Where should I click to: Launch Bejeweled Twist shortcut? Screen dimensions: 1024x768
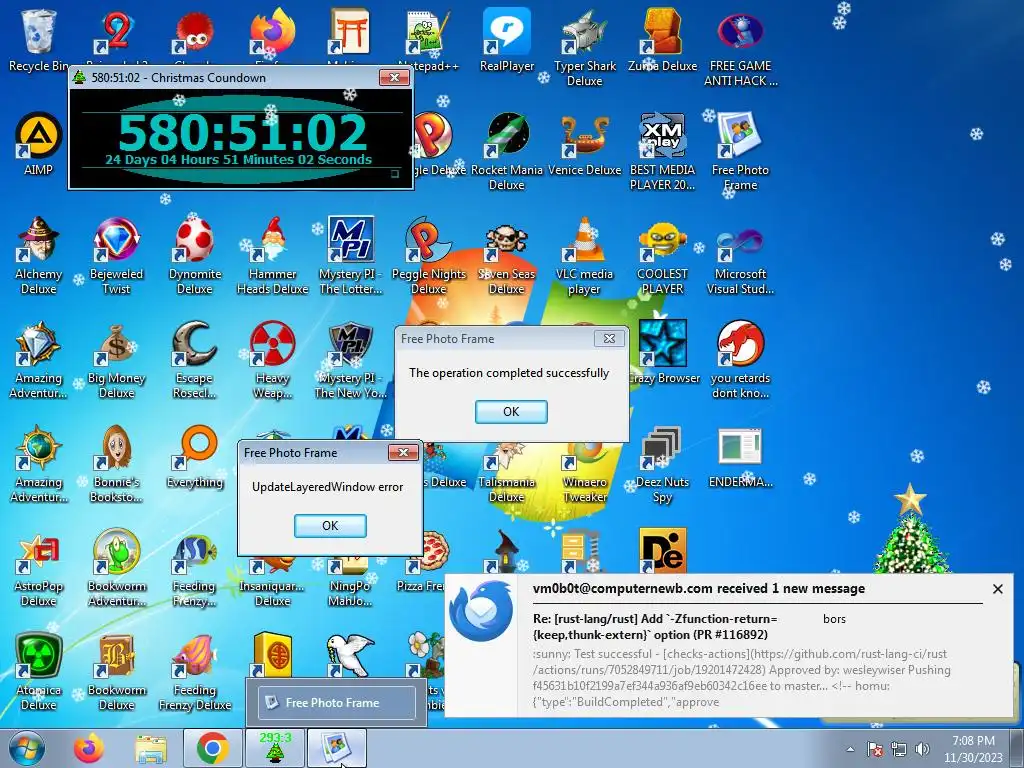coord(116,255)
